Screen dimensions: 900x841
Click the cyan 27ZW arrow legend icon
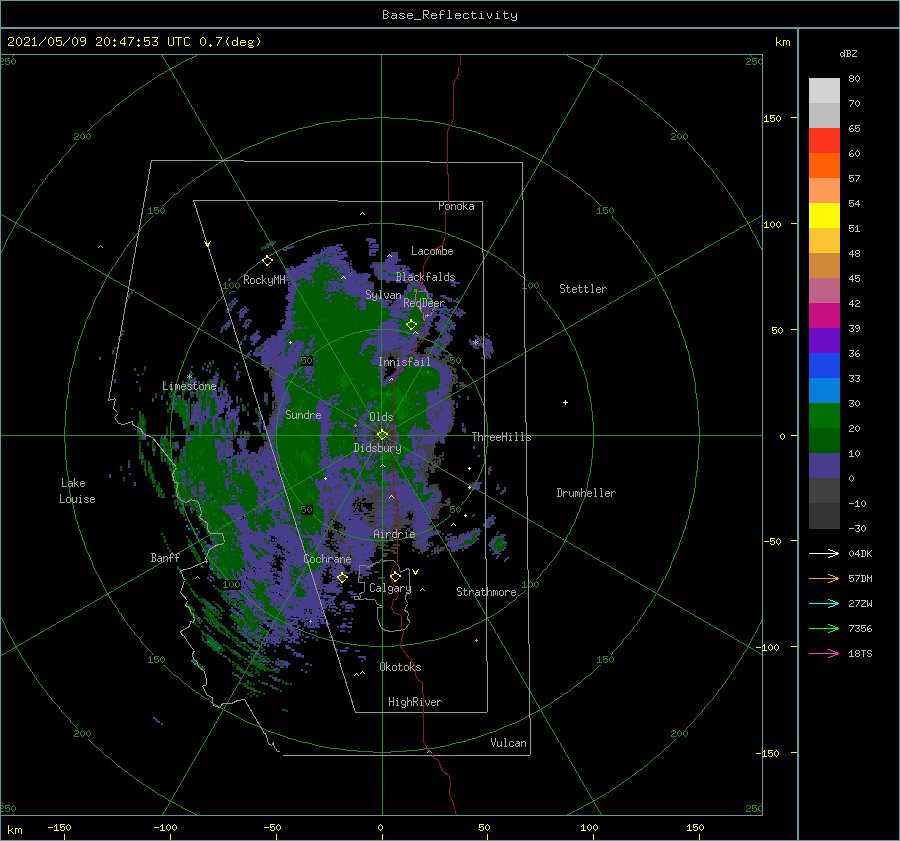coord(824,603)
